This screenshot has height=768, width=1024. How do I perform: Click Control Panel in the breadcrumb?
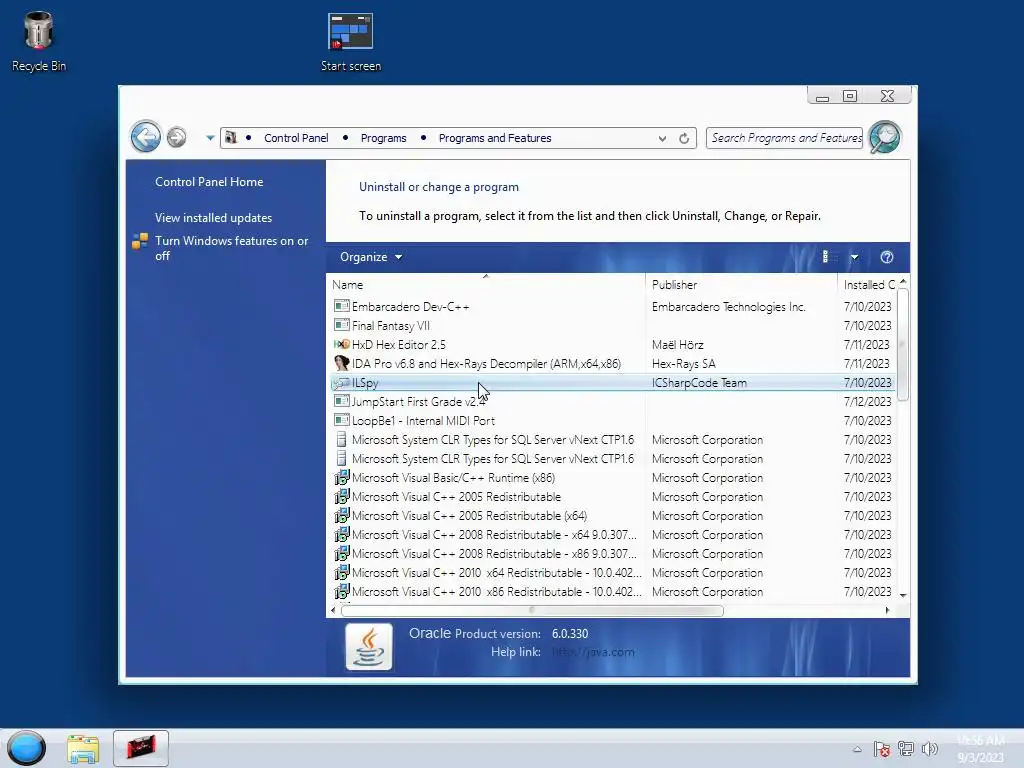(296, 138)
